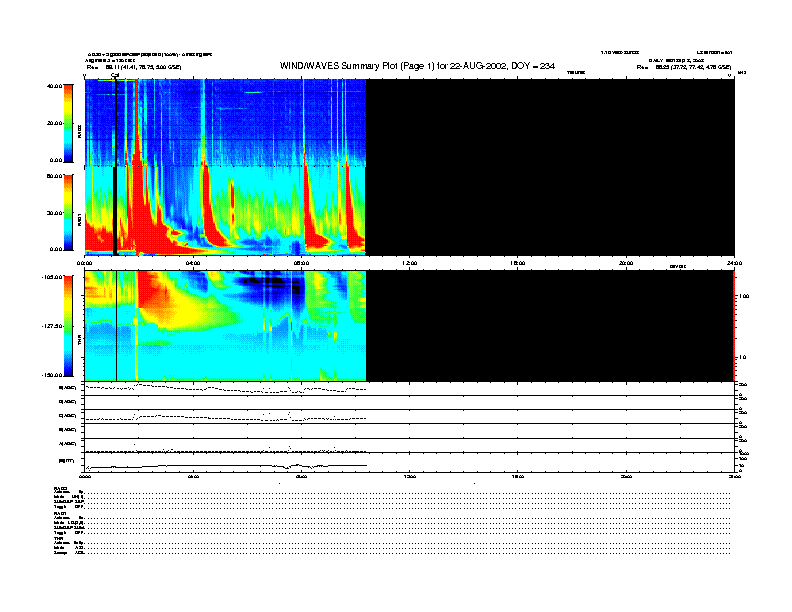The image size is (792, 612).
Task: Click the Cal marker above the RAD2 panel
Action: (x=115, y=76)
